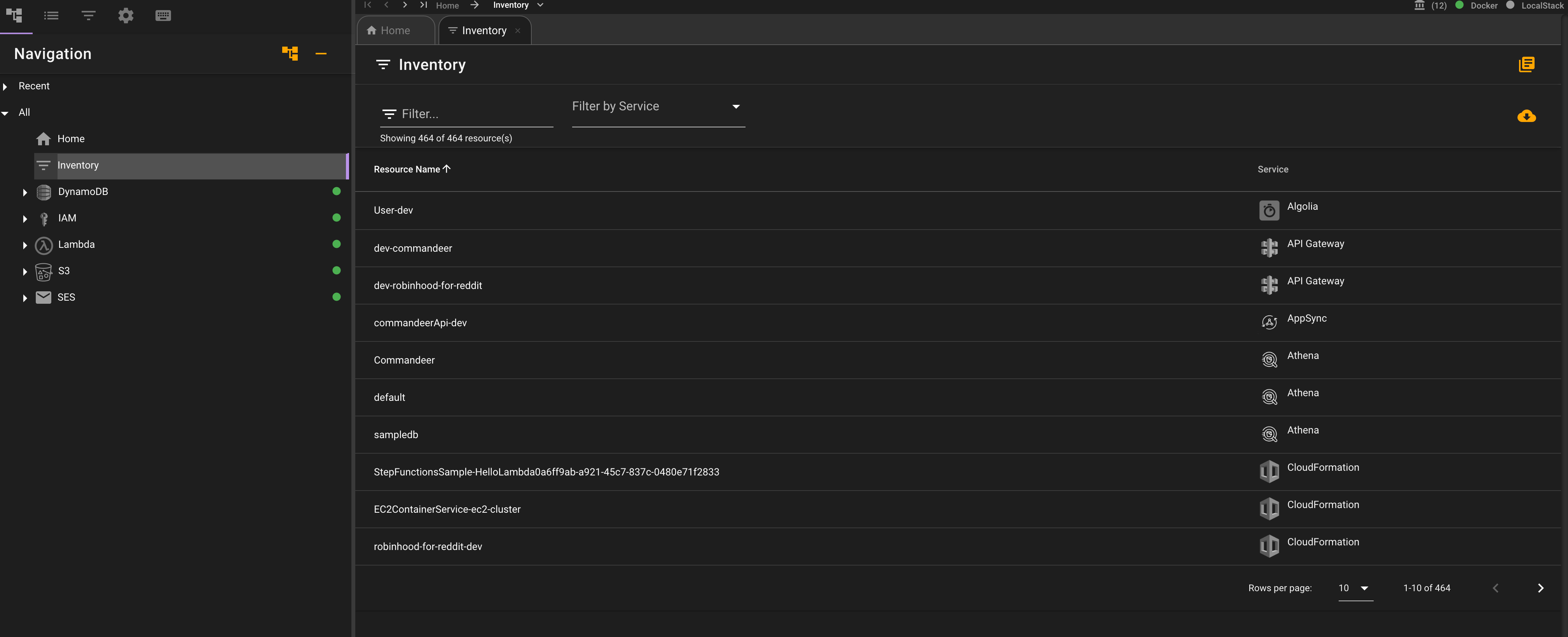Click the green status dot for S3

(337, 270)
